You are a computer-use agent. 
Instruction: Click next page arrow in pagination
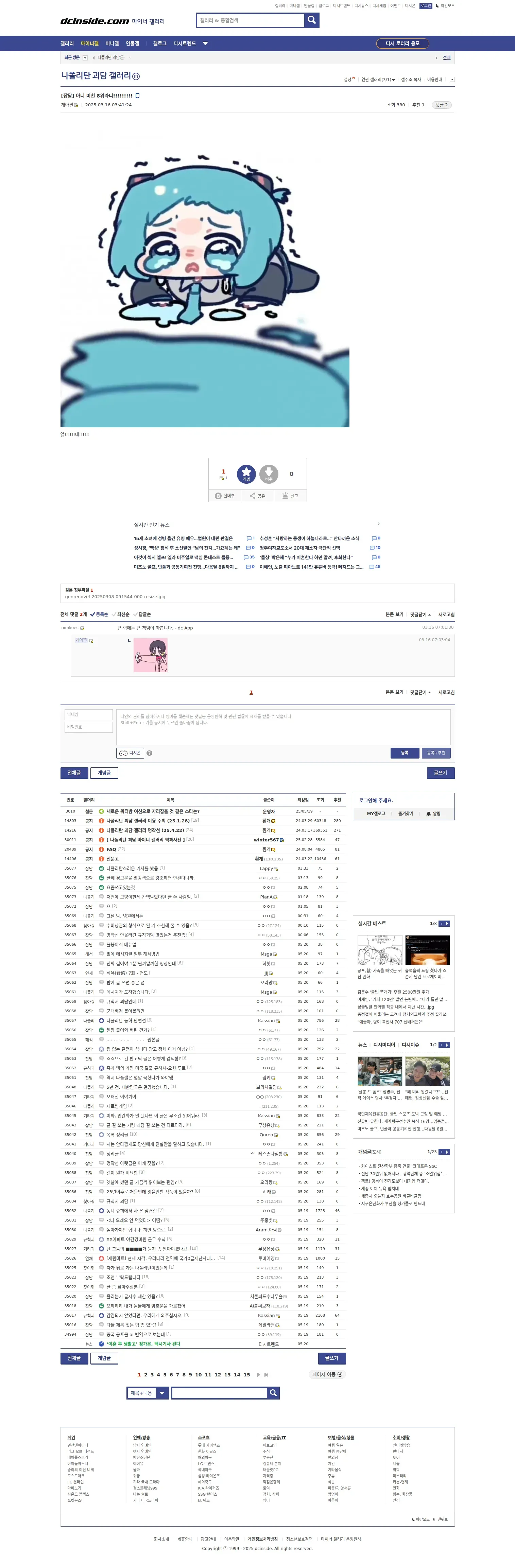coord(258,1374)
